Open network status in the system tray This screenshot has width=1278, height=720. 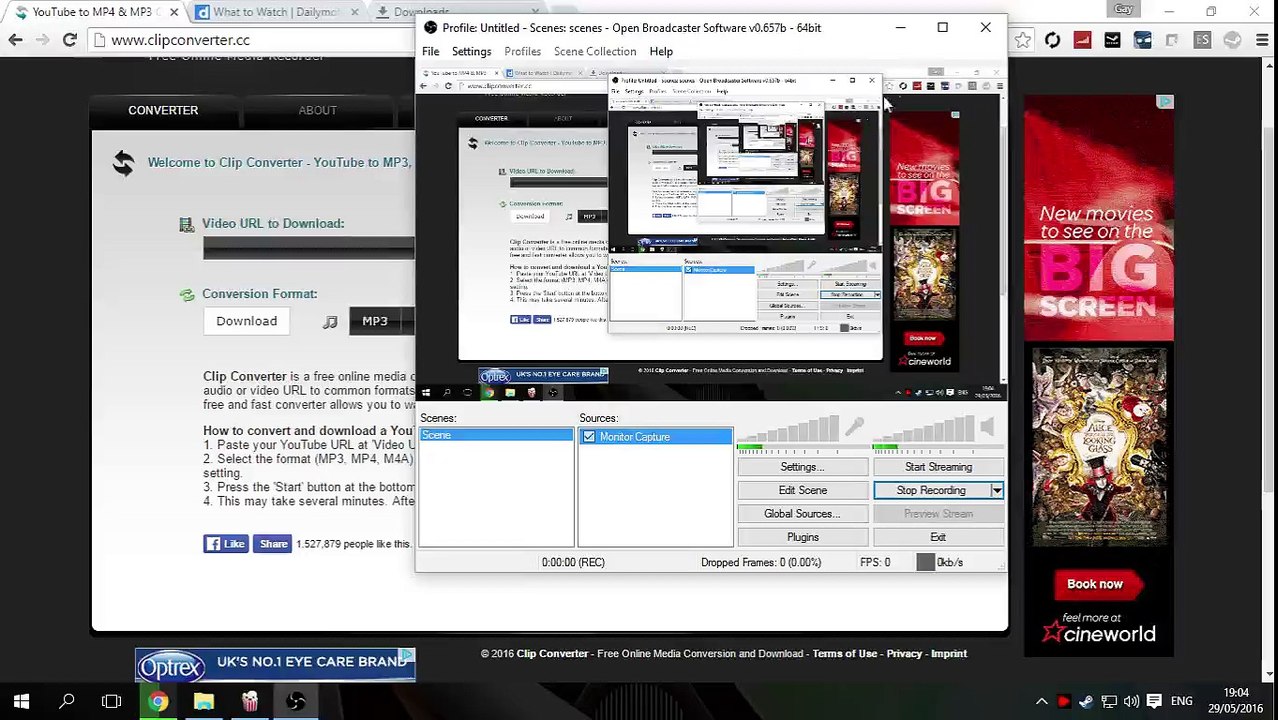(x=1109, y=701)
